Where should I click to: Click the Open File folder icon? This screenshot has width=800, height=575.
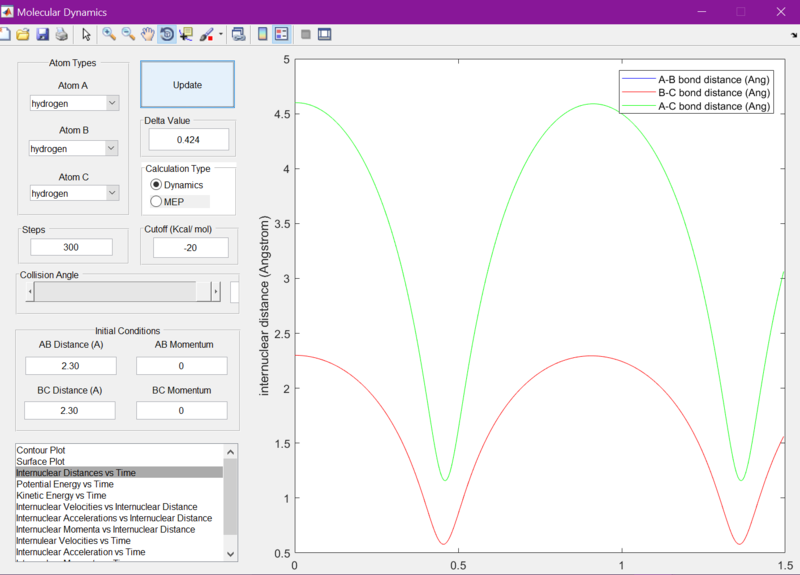23,34
